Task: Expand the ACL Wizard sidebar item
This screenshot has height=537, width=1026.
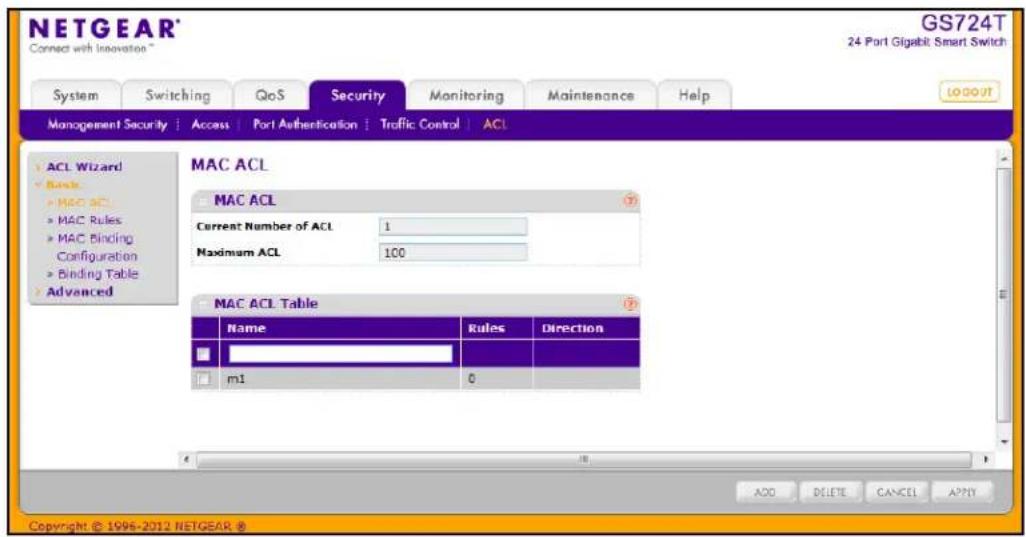Action: point(84,167)
